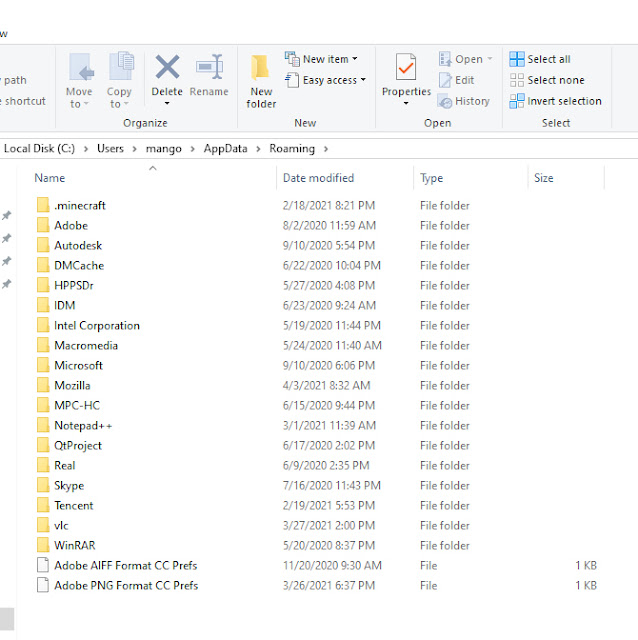Click the Delete X icon

(167, 67)
